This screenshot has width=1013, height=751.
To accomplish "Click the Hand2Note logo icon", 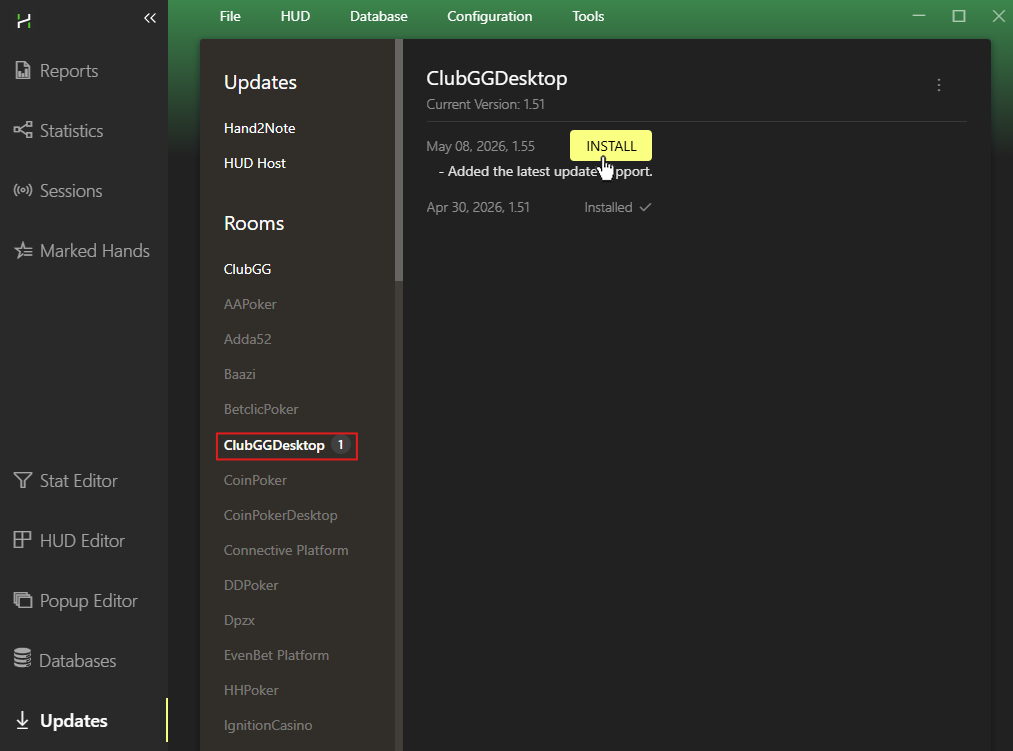I will (x=24, y=21).
